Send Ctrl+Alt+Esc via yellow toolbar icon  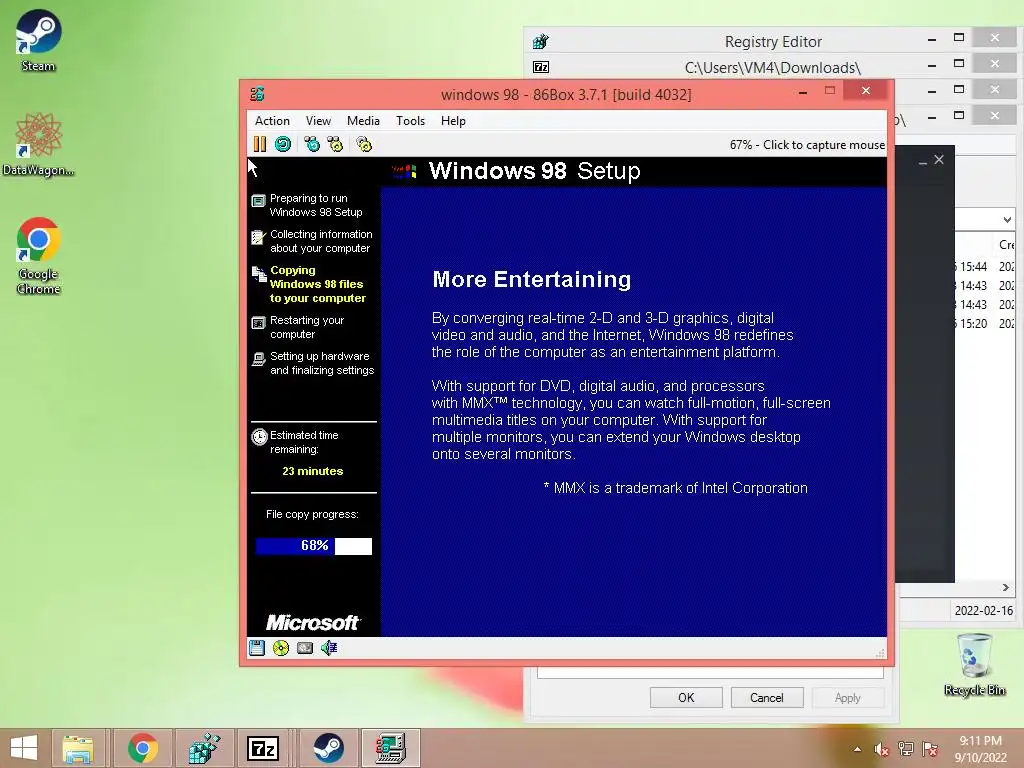pos(335,144)
